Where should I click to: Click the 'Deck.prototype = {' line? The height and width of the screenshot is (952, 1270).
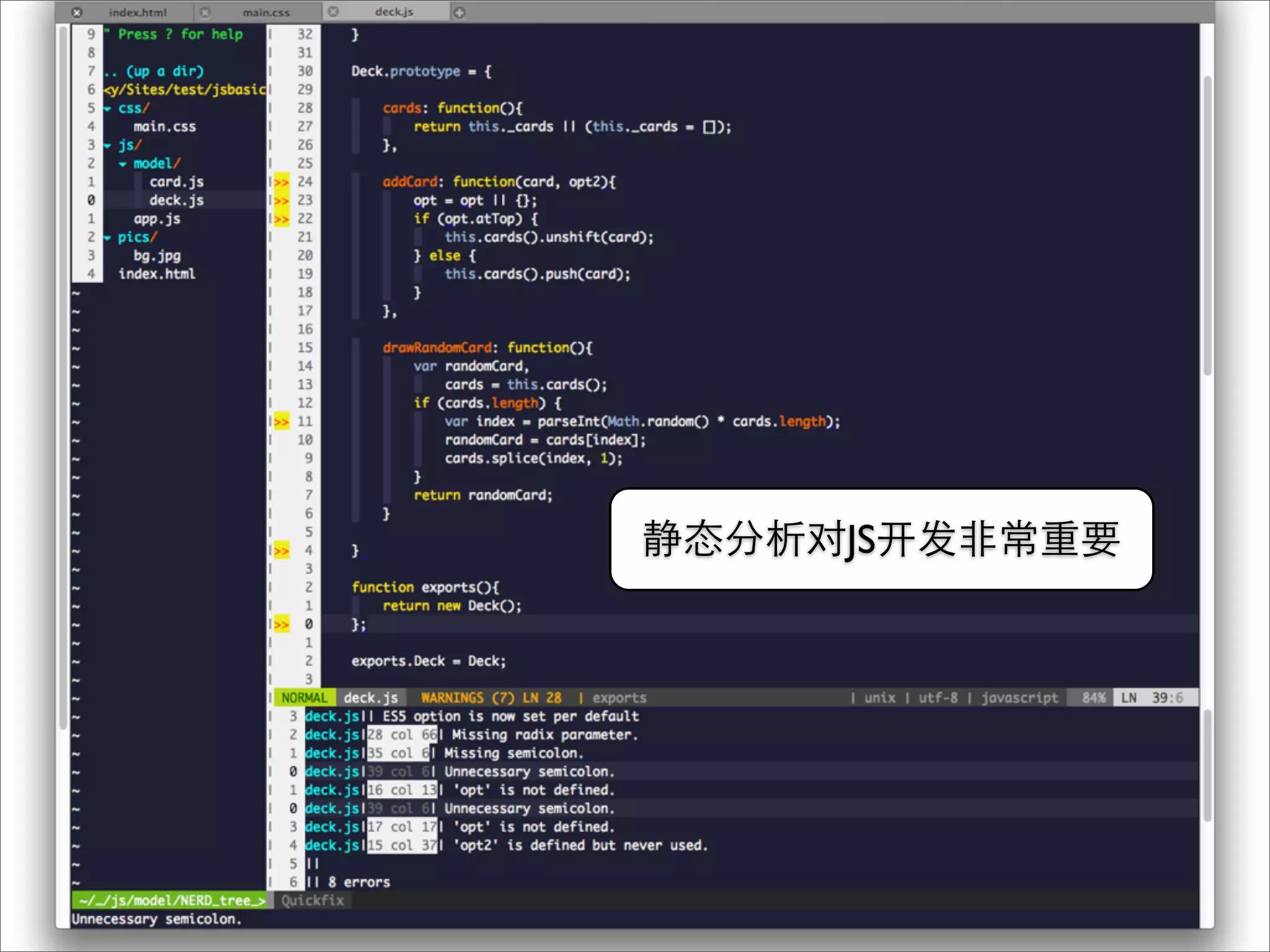(422, 71)
